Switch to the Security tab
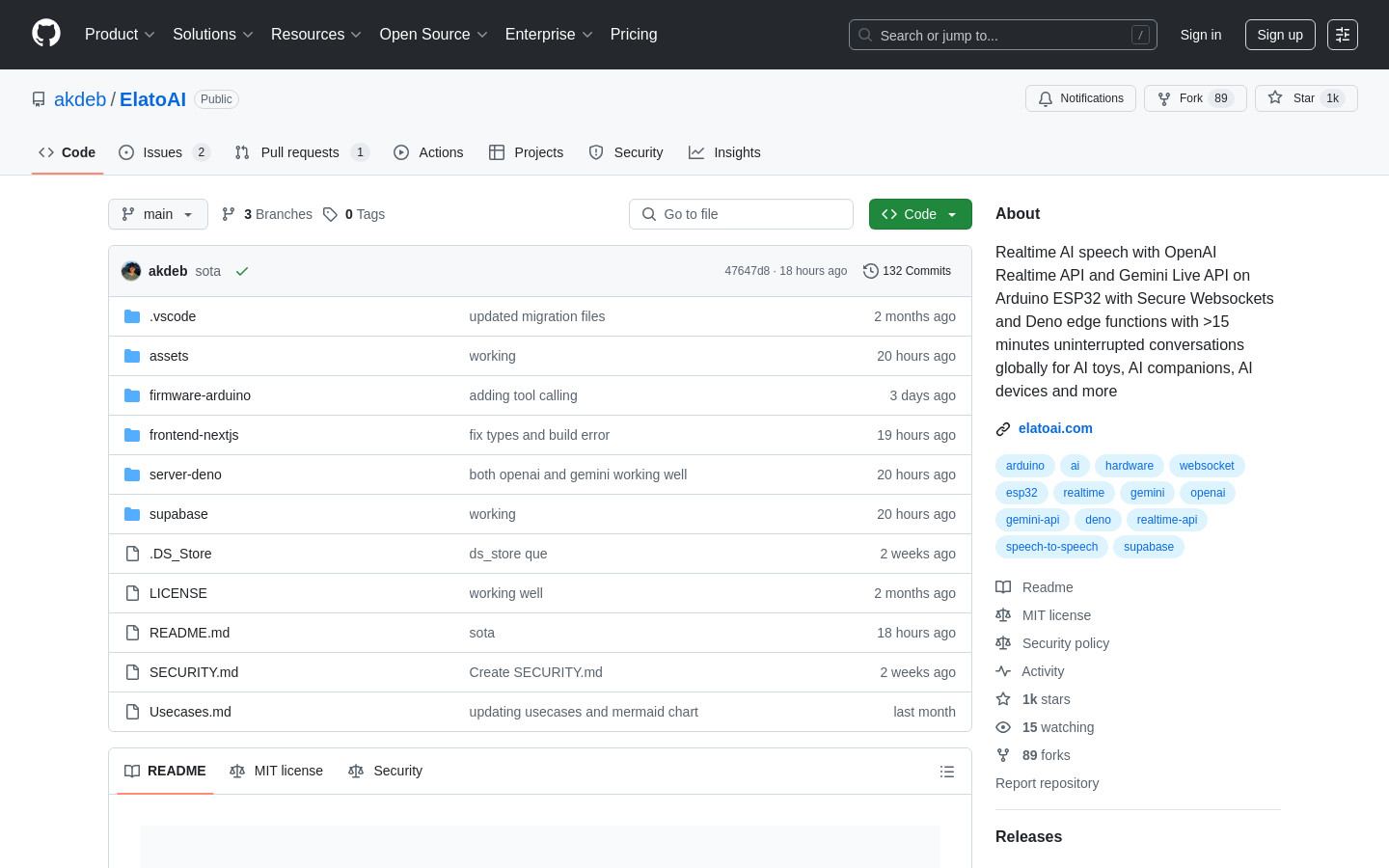Image resolution: width=1389 pixels, height=868 pixels. [x=626, y=152]
